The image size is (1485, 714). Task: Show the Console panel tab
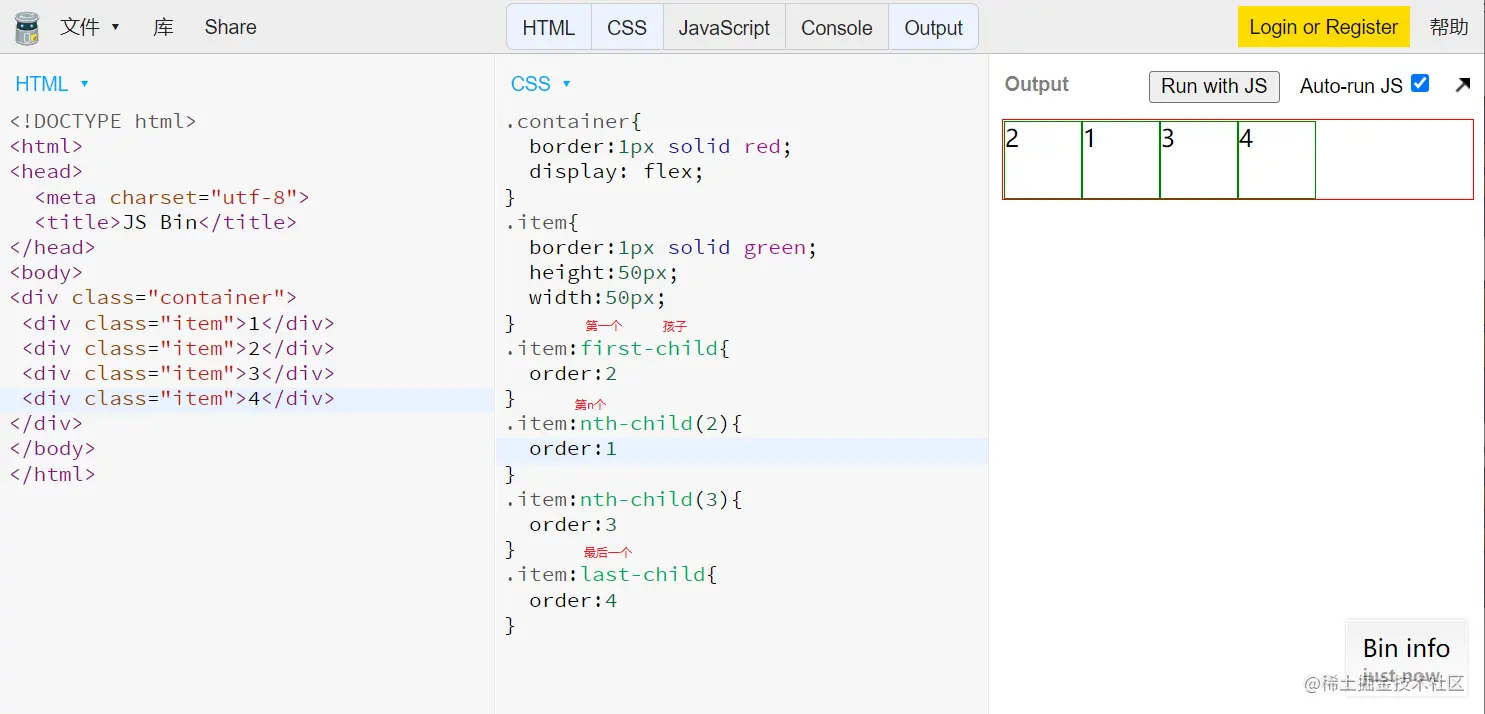coord(836,28)
